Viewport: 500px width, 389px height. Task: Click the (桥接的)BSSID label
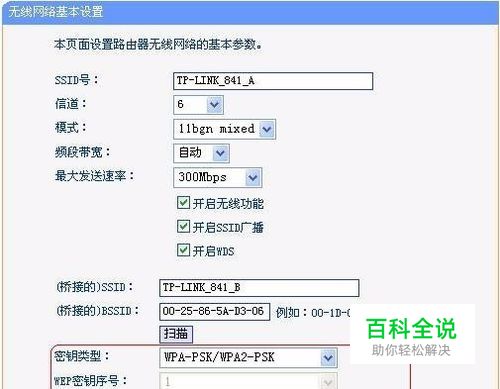tap(97, 311)
